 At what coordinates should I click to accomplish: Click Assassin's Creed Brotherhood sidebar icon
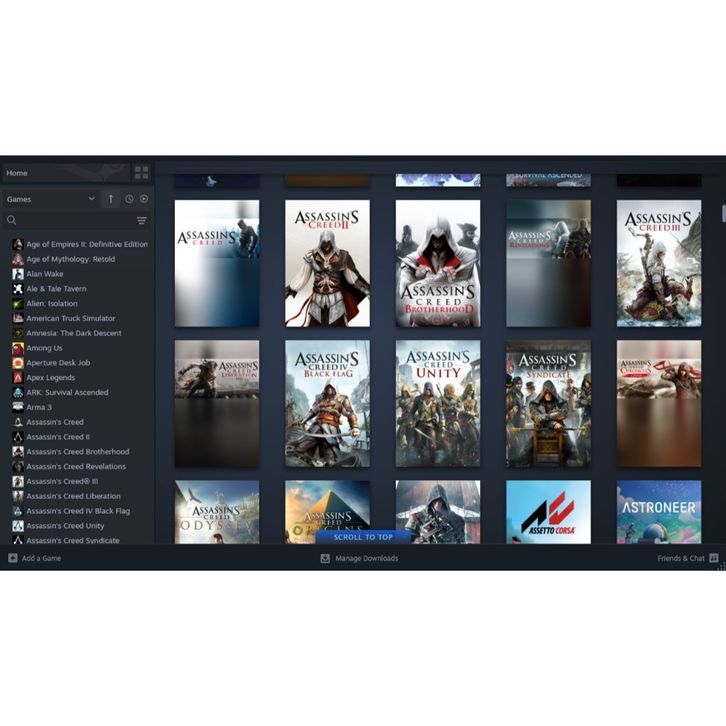[18, 451]
